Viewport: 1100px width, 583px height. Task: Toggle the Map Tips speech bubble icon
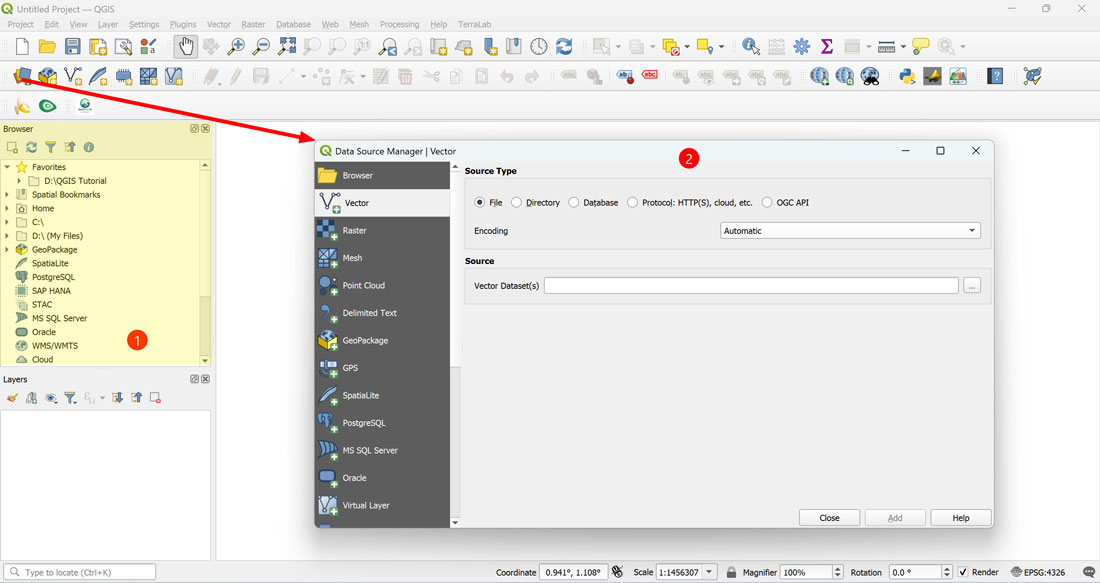[920, 47]
